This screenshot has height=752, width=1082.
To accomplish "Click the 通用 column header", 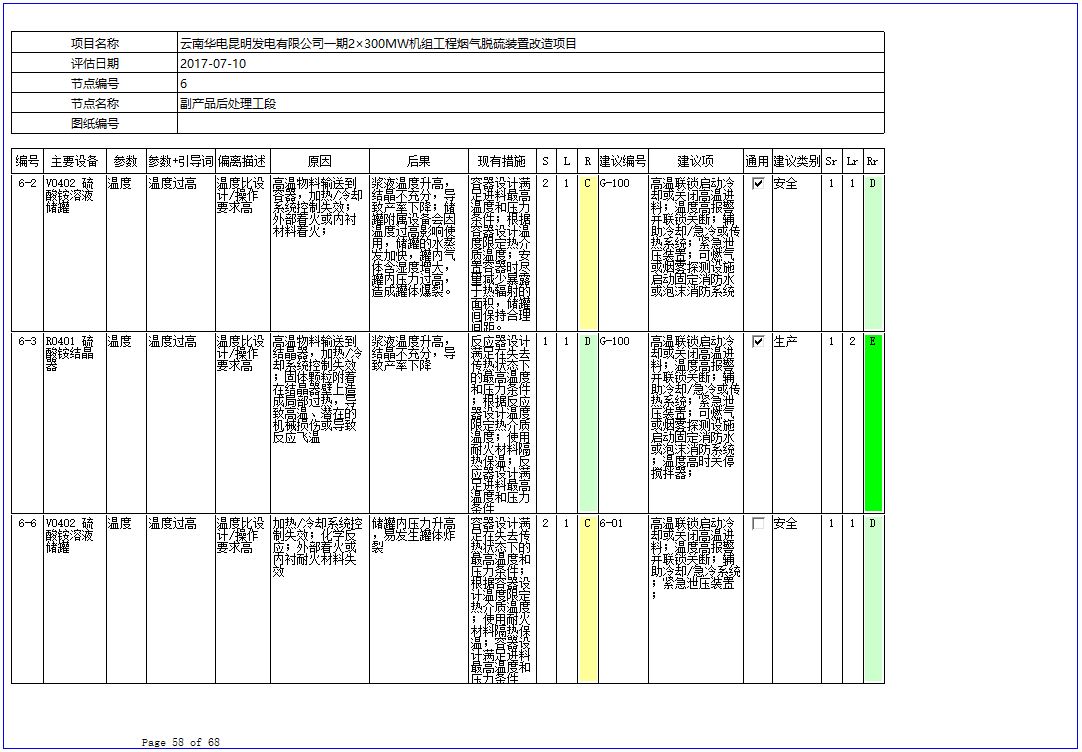I will 757,161.
